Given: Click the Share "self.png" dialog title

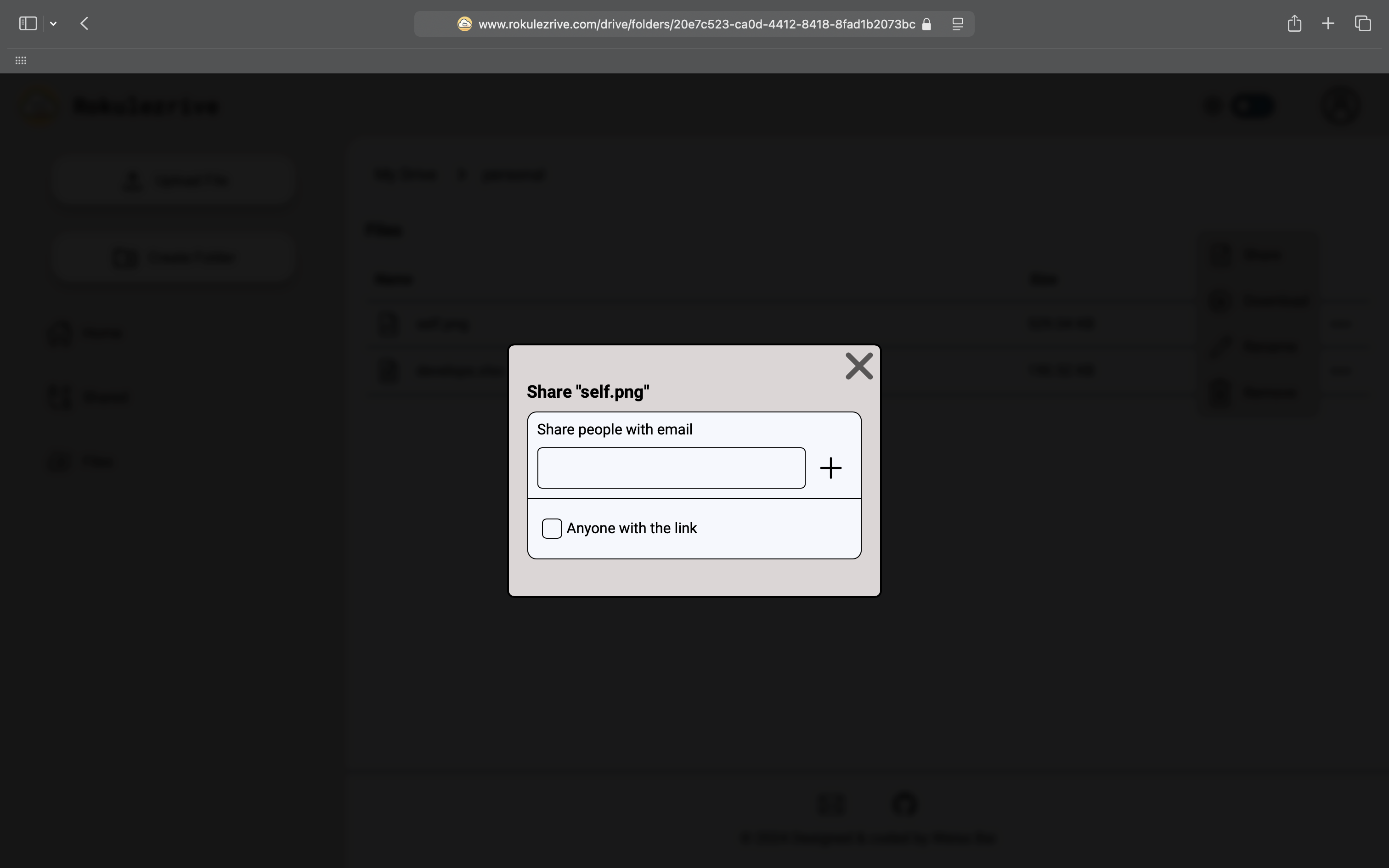Looking at the screenshot, I should [588, 391].
